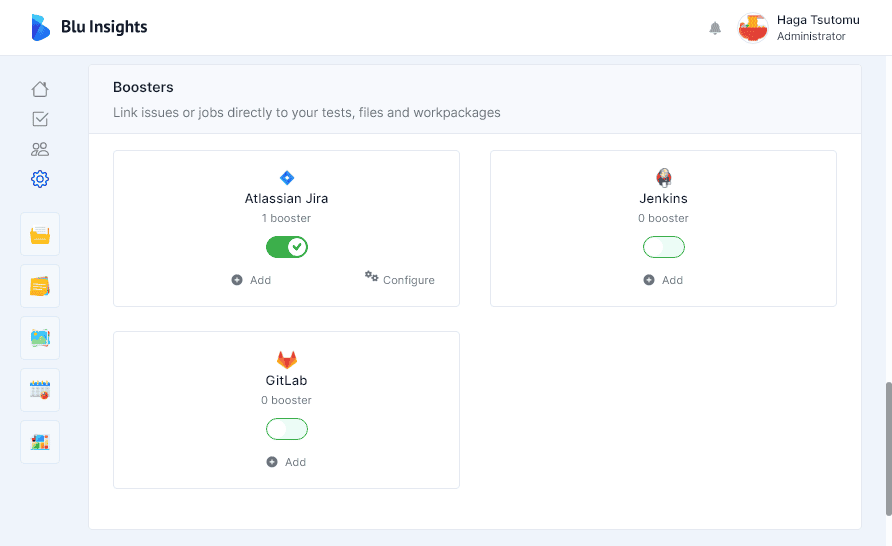Image resolution: width=892 pixels, height=546 pixels.
Task: Open the users group sidebar icon
Action: (x=40, y=149)
